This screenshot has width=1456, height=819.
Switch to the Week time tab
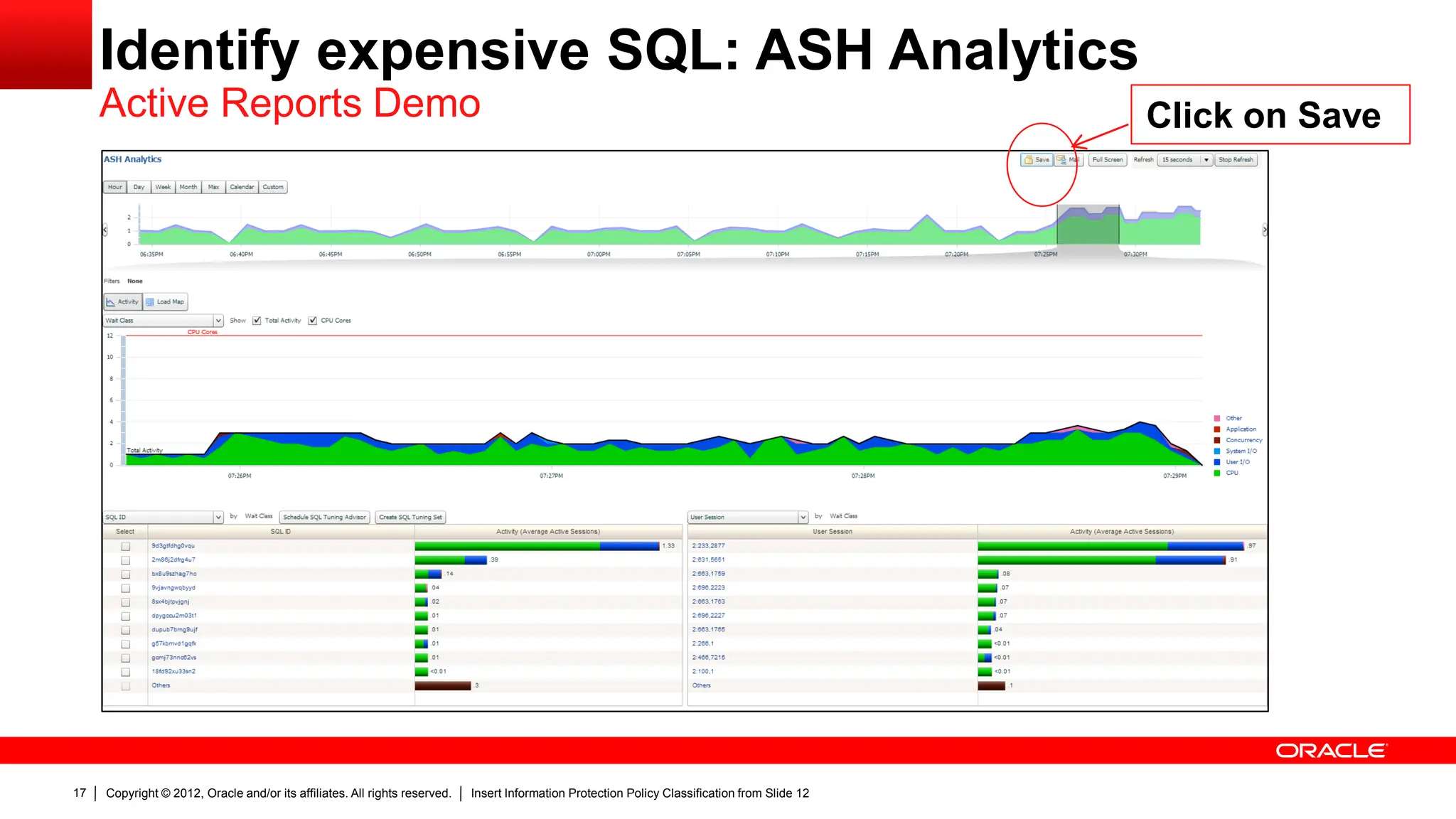(x=163, y=188)
